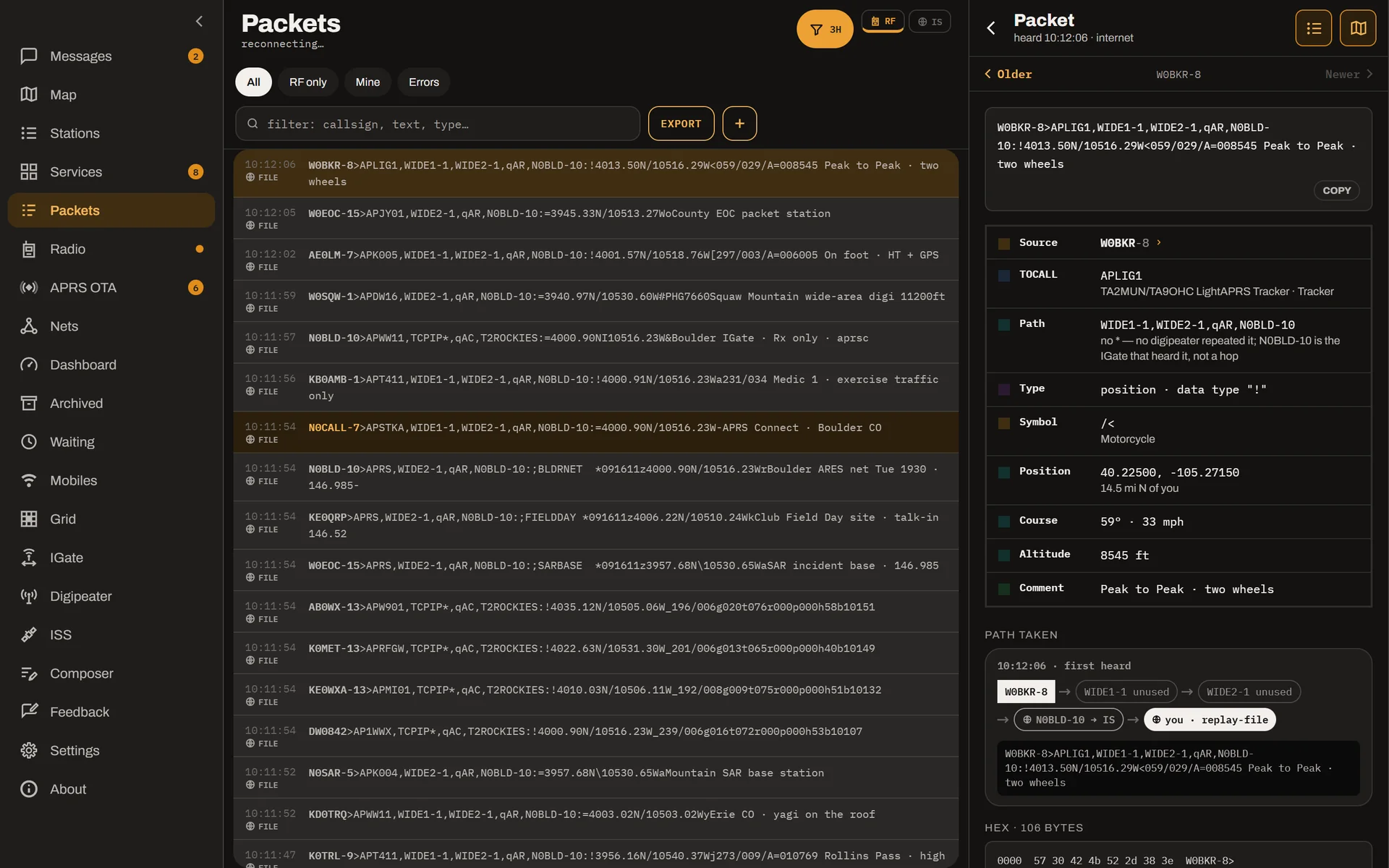Select the Mine tab

point(368,82)
